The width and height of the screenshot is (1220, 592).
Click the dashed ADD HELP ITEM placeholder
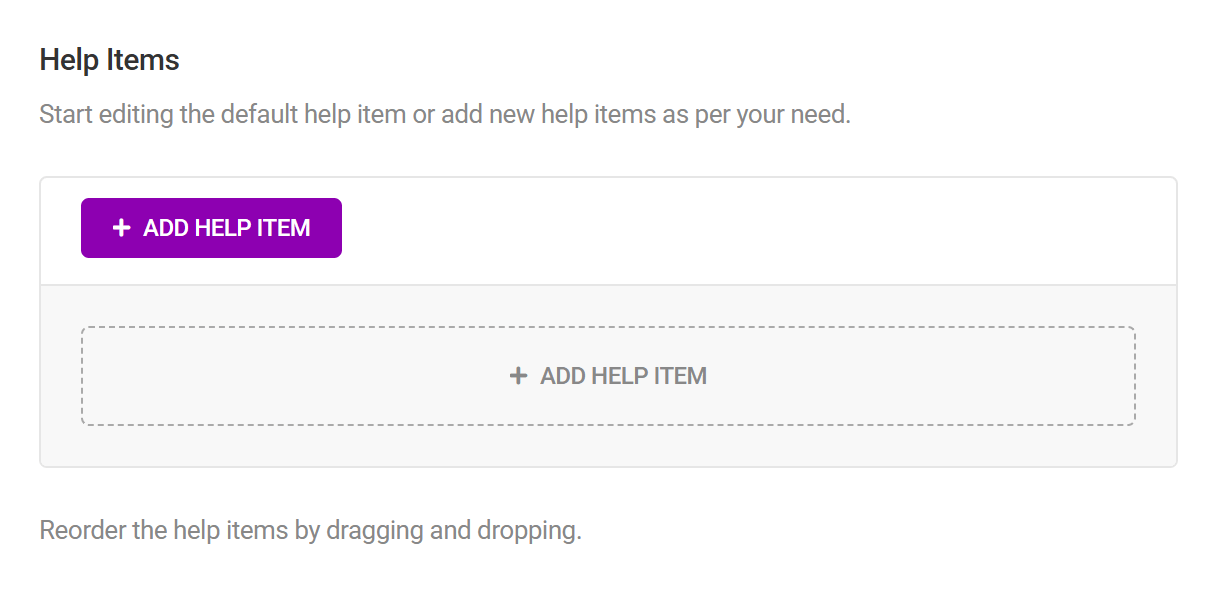coord(608,375)
